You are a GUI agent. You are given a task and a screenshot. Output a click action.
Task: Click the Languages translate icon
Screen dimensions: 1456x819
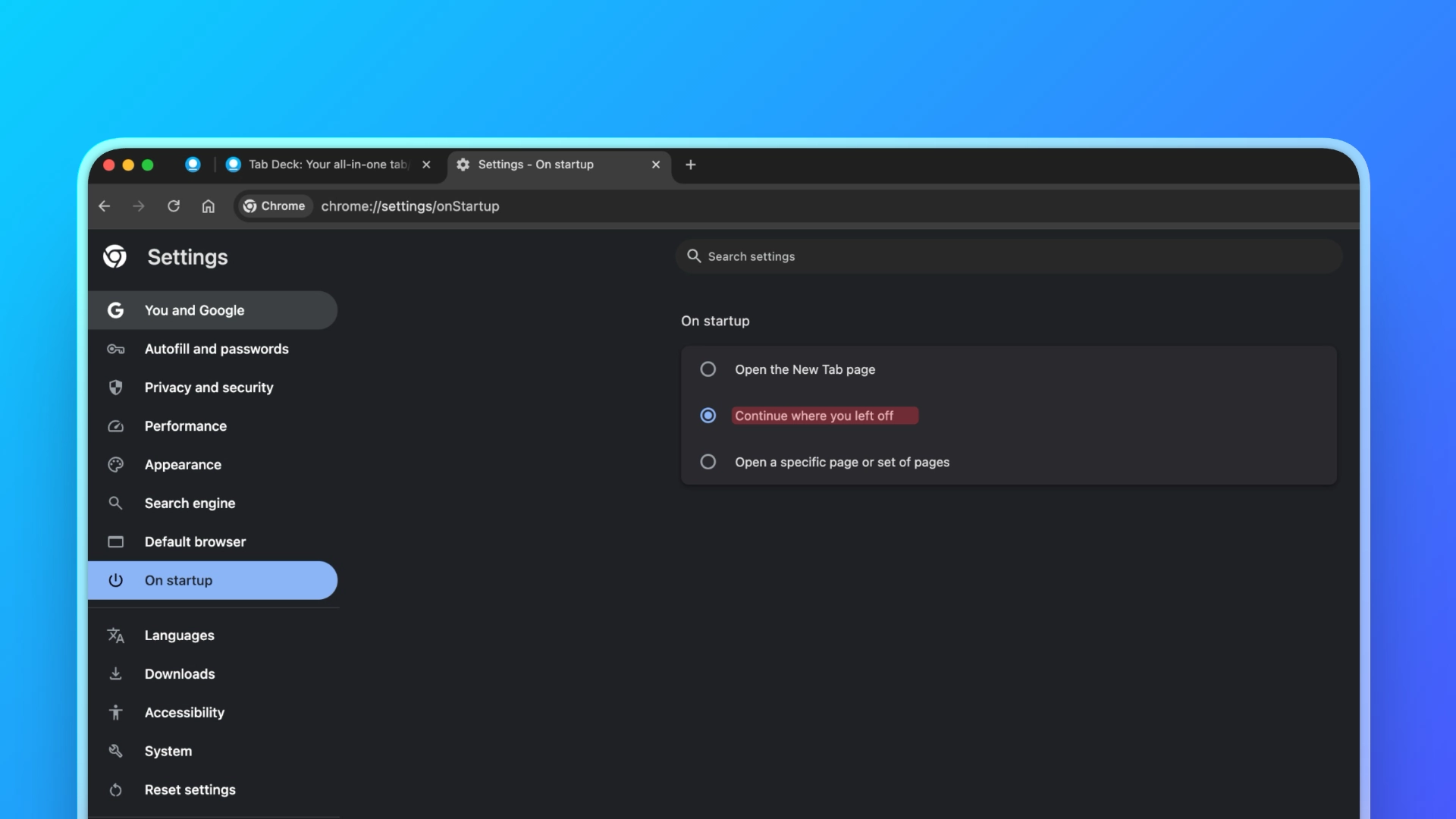[x=115, y=635]
